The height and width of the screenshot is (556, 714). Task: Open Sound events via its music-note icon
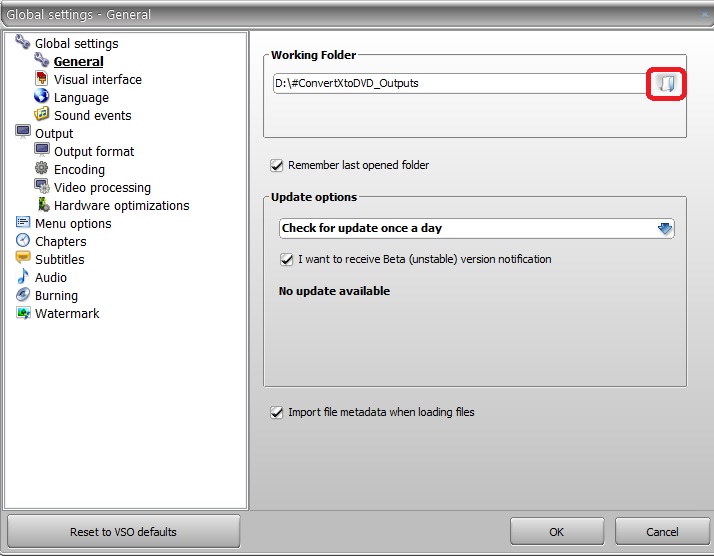41,114
